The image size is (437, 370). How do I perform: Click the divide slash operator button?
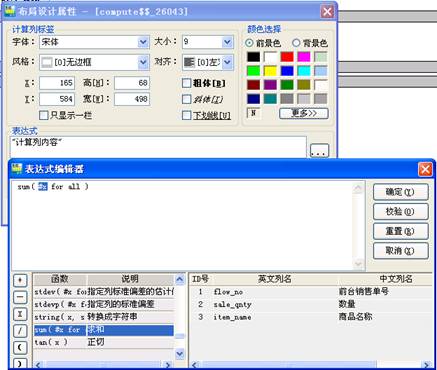click(x=20, y=331)
